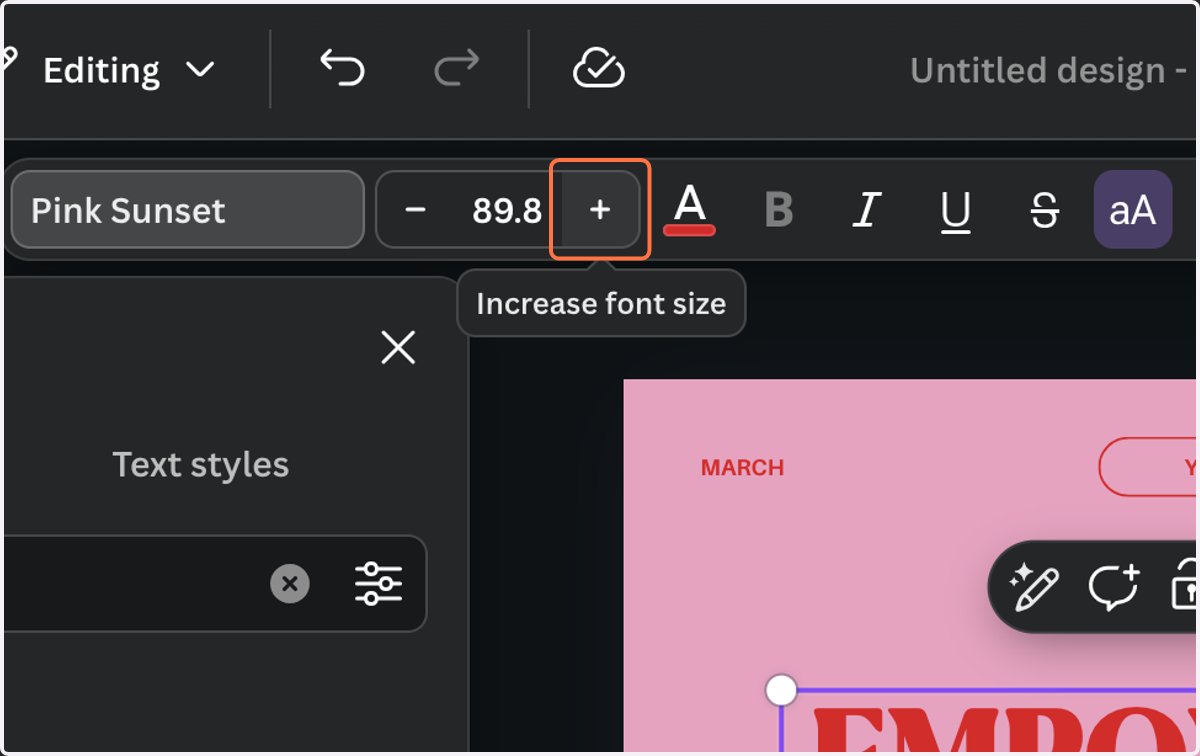Open the Pink Sunset font selector
The image size is (1200, 756).
coord(187,210)
